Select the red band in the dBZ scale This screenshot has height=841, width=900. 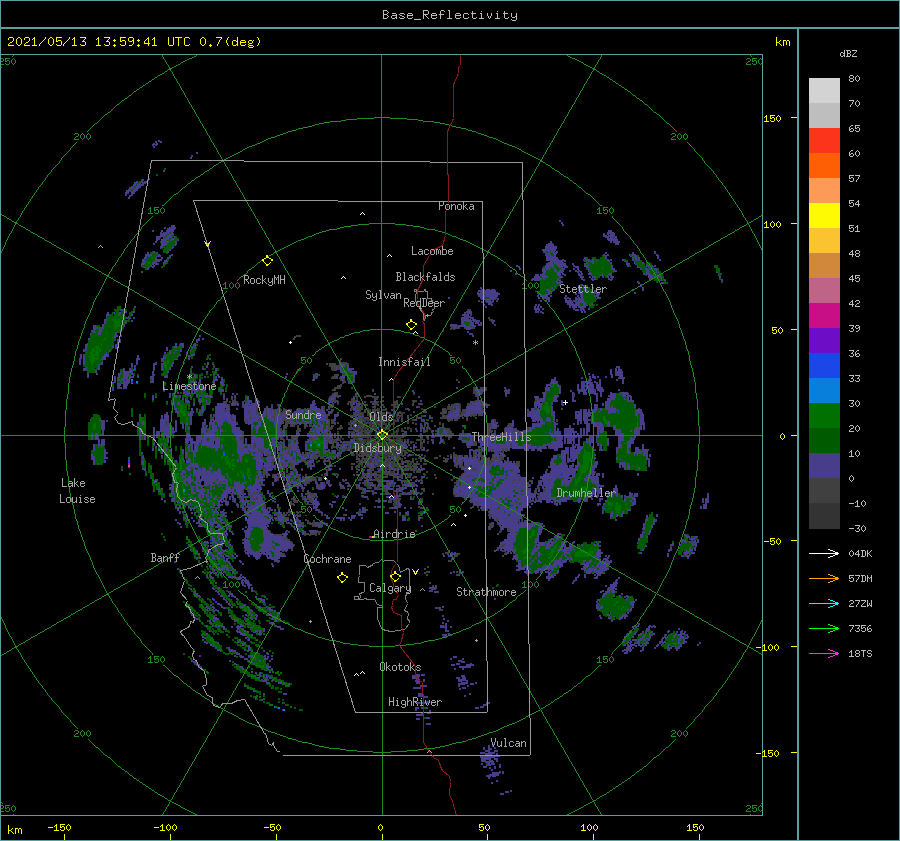824,141
